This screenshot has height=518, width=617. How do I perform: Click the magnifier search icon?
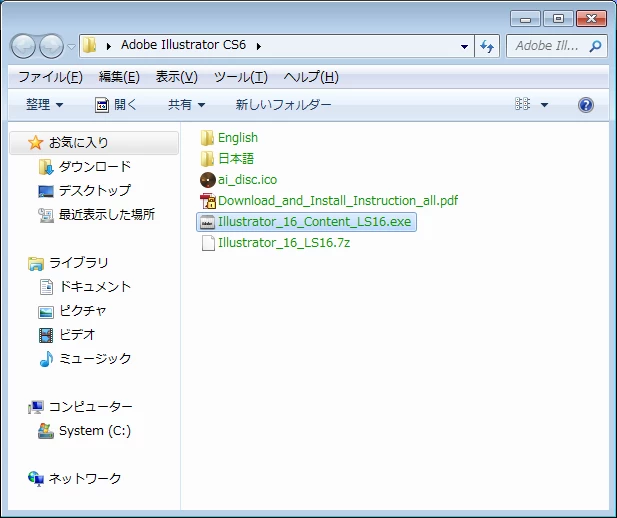(595, 46)
